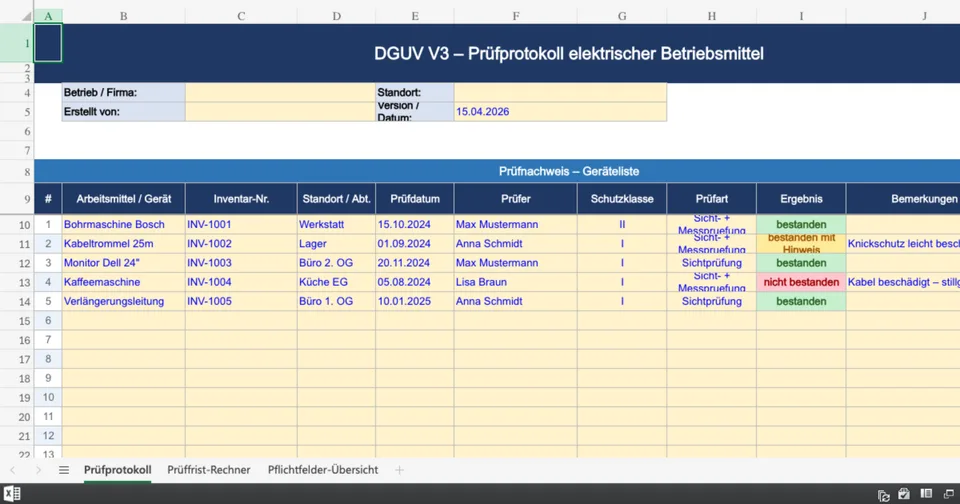Click the 'Anna Schmidt' cell in Kabeltrommel row
Viewport: 960px width, 504px height.
coord(516,244)
